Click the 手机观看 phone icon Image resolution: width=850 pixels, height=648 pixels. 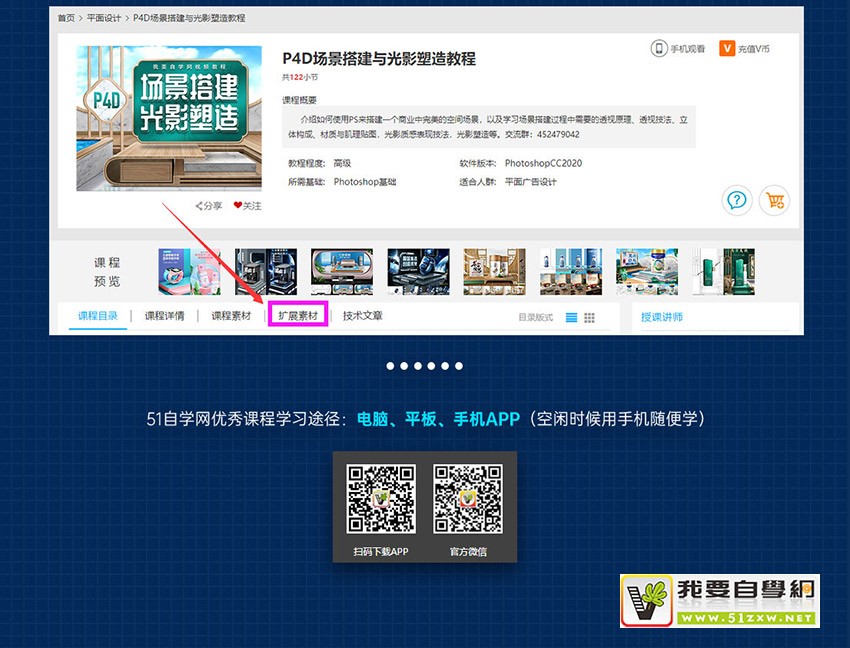click(659, 48)
